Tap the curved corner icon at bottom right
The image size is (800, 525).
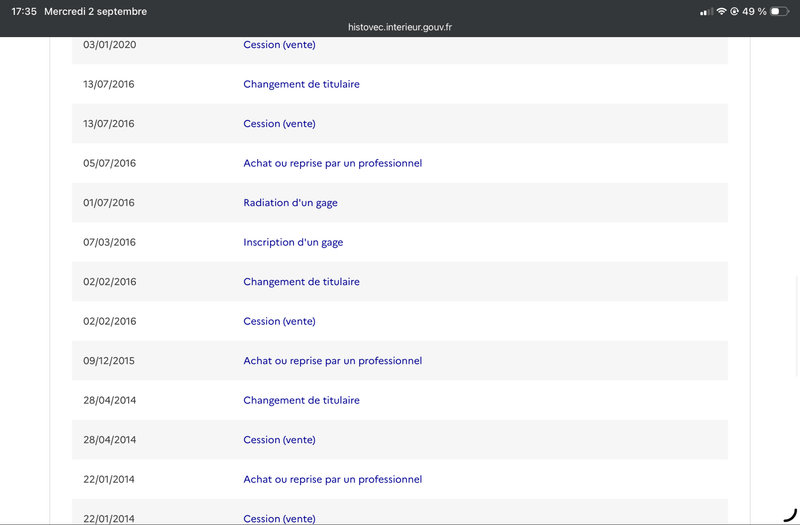click(790, 515)
